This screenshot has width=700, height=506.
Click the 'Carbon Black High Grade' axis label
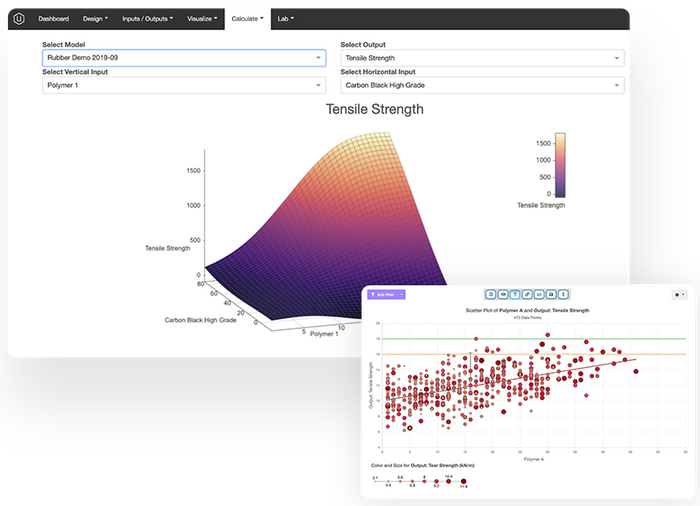(200, 320)
